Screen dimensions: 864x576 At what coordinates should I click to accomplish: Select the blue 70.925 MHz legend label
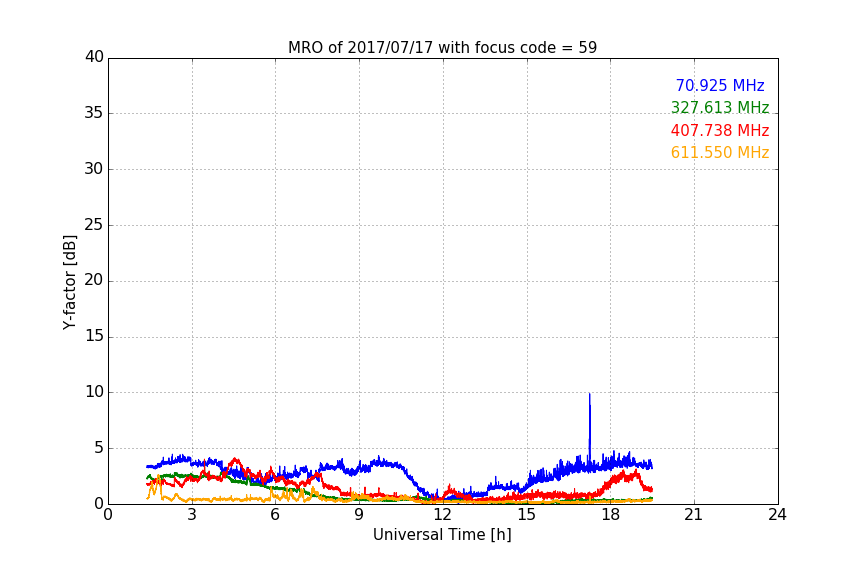(720, 86)
